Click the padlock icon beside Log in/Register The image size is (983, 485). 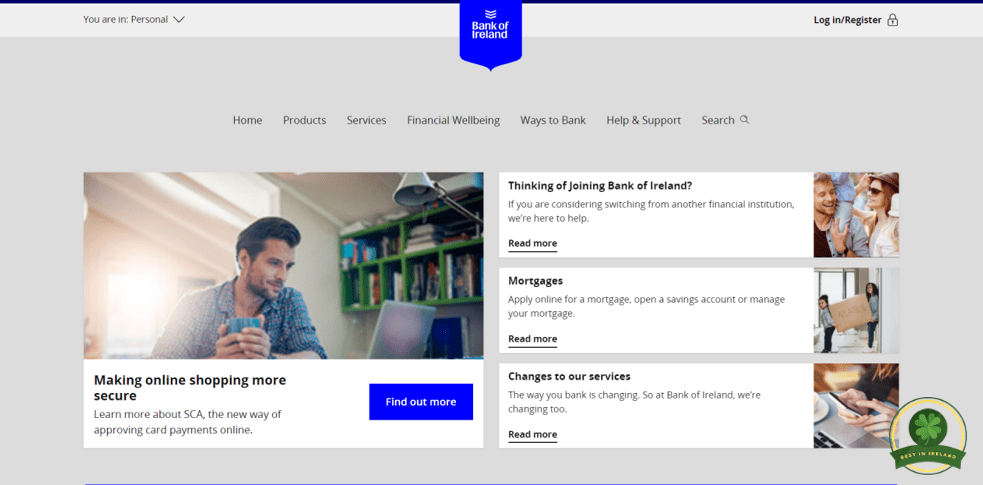click(x=893, y=20)
